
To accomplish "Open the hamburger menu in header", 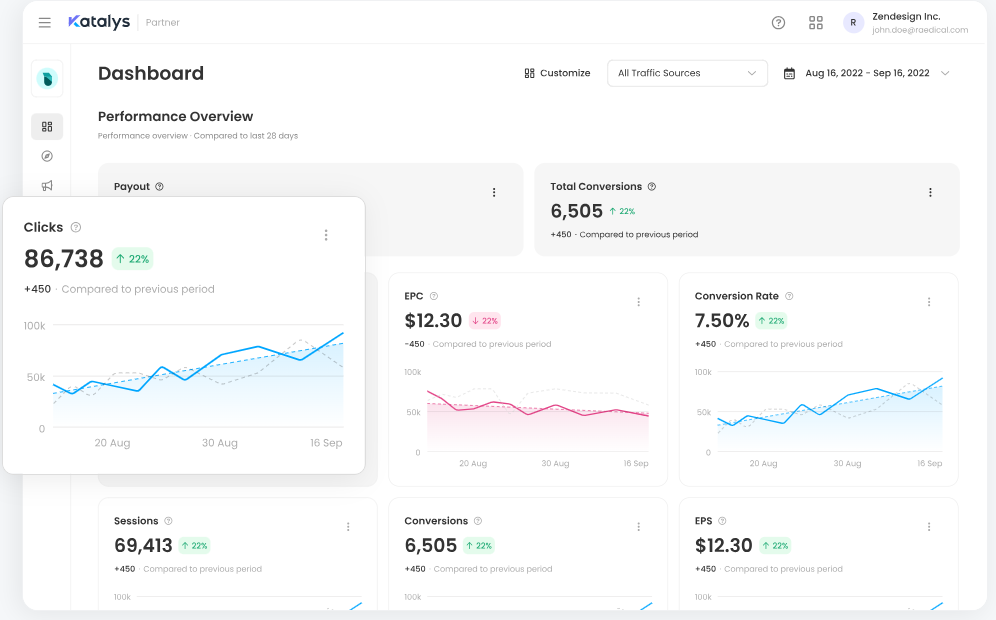I will tap(45, 23).
